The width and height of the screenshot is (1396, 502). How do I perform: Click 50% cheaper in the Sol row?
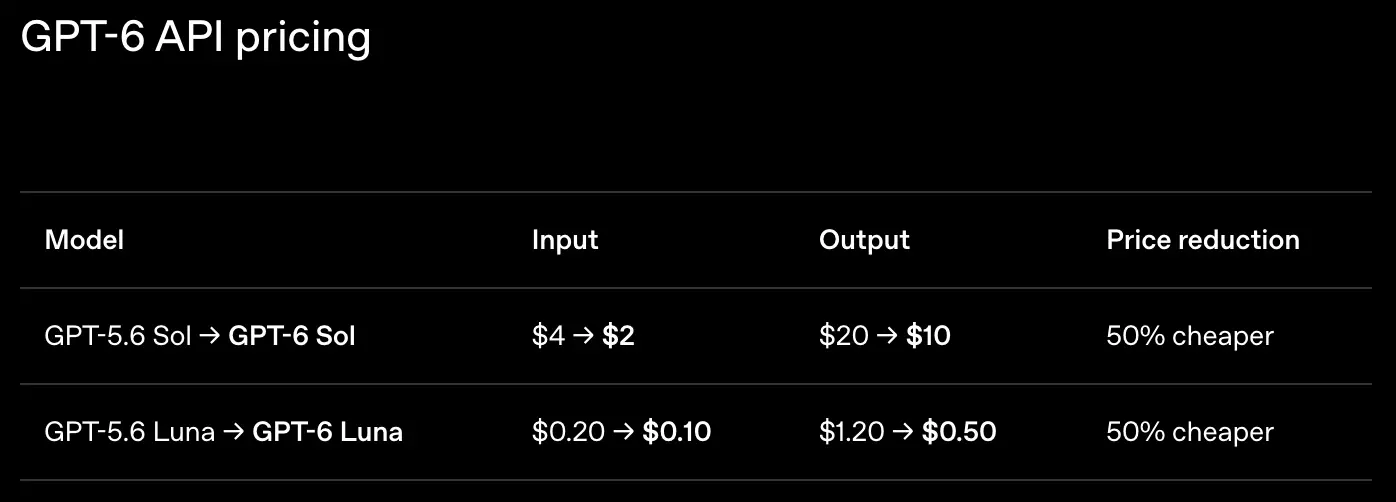pos(1190,336)
